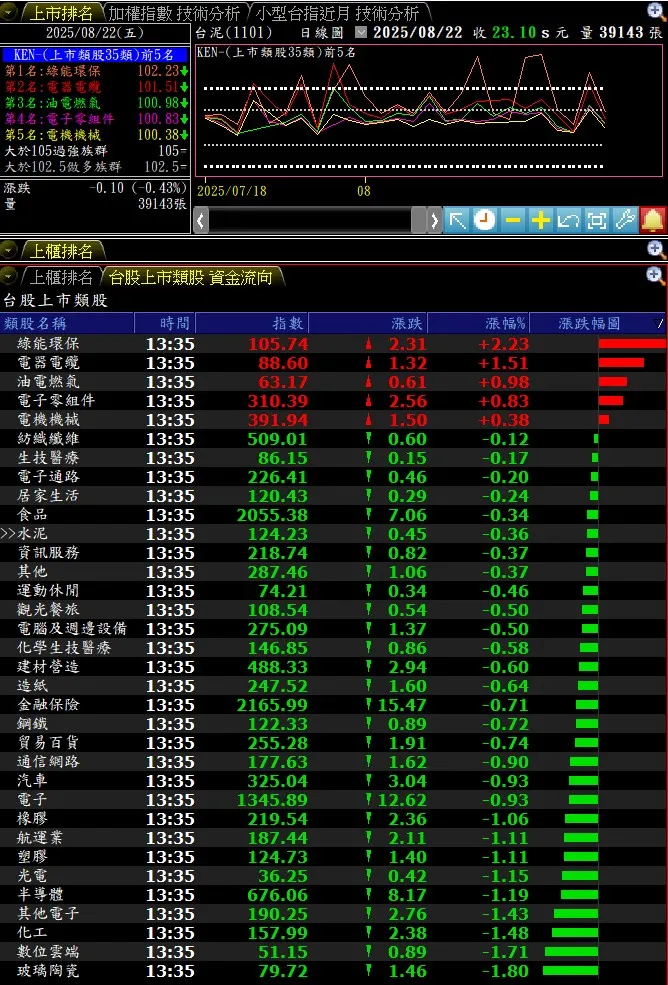
Task: Click magnifier icon in top chart panel
Action: pyautogui.click(x=655, y=11)
